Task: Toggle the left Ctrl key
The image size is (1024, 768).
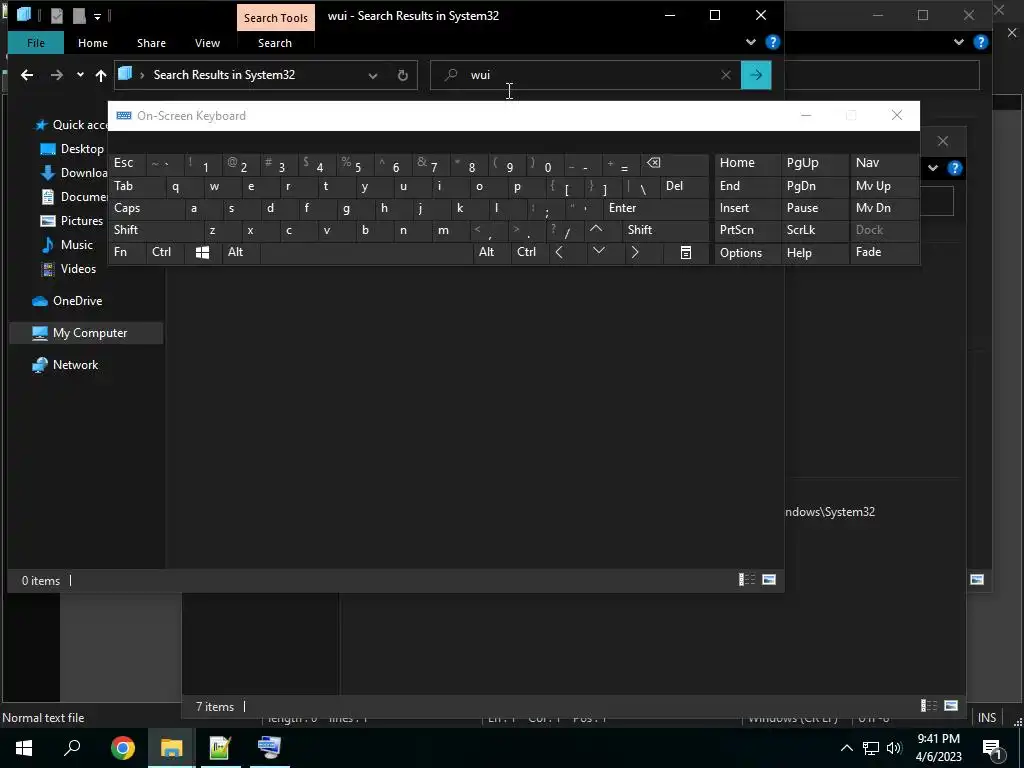Action: 165,253
